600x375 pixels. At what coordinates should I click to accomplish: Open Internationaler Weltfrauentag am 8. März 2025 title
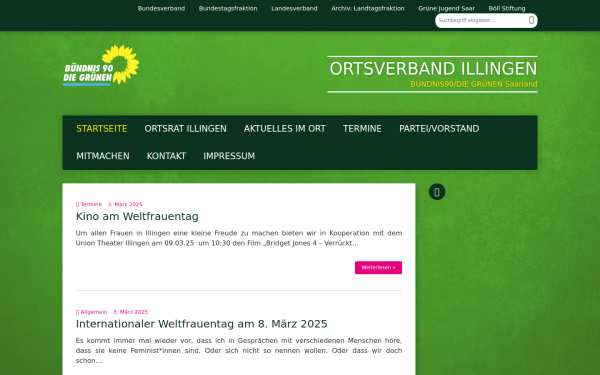[202, 324]
